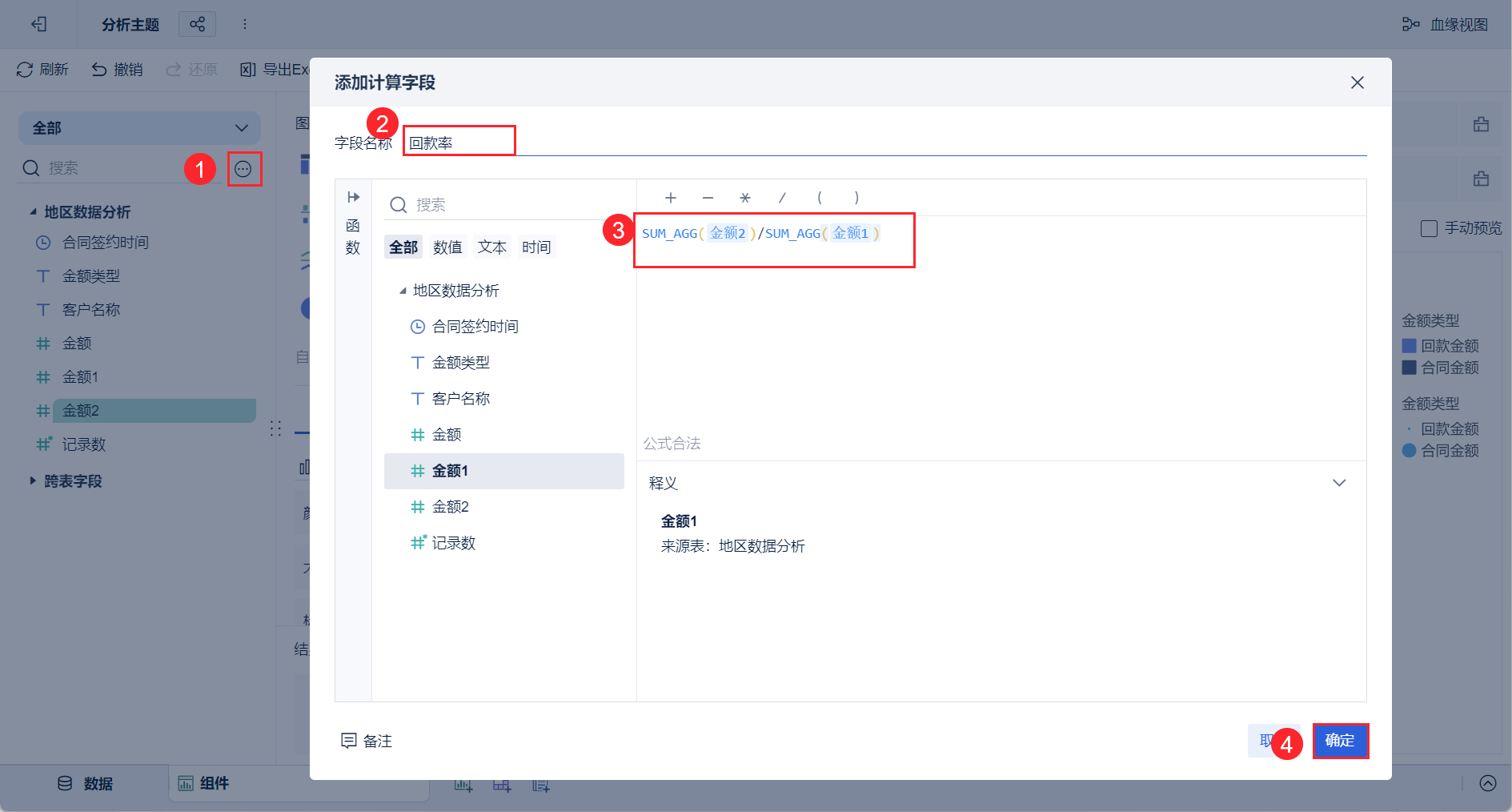Collapse 地区数据分析 node in dialog field list

pyautogui.click(x=403, y=291)
